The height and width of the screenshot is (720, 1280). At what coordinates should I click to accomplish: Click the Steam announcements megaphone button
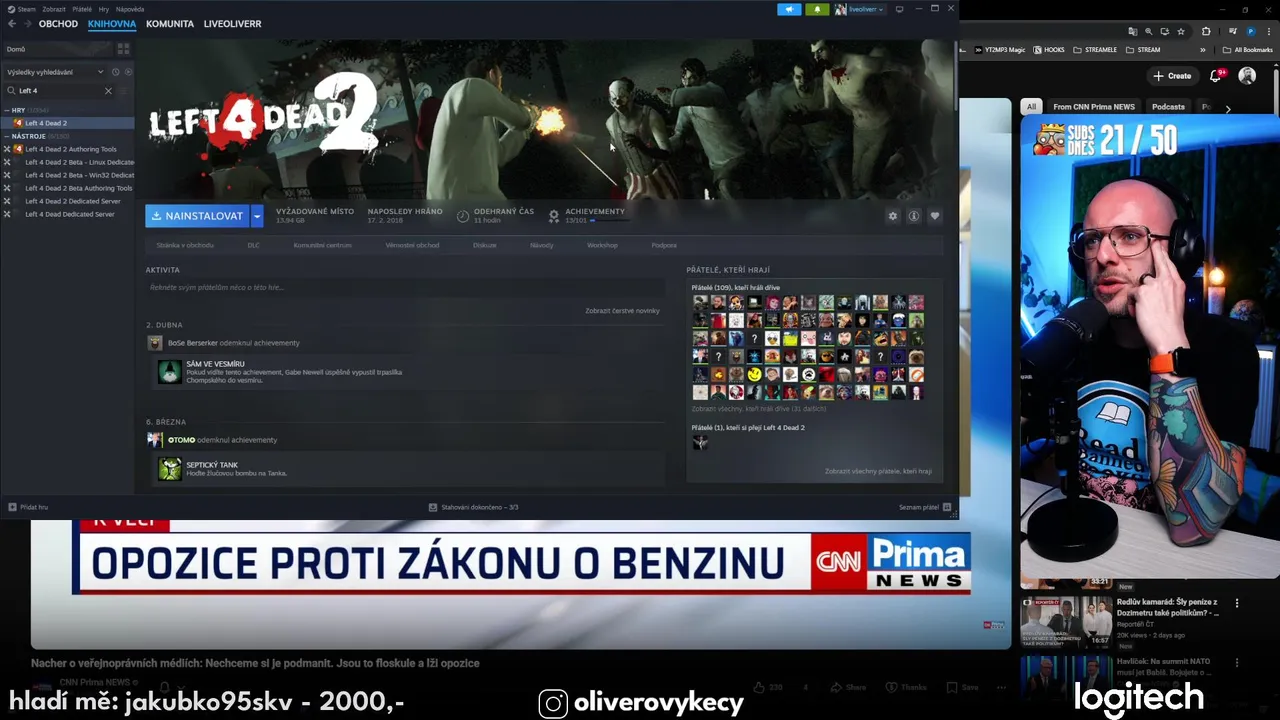[x=789, y=9]
